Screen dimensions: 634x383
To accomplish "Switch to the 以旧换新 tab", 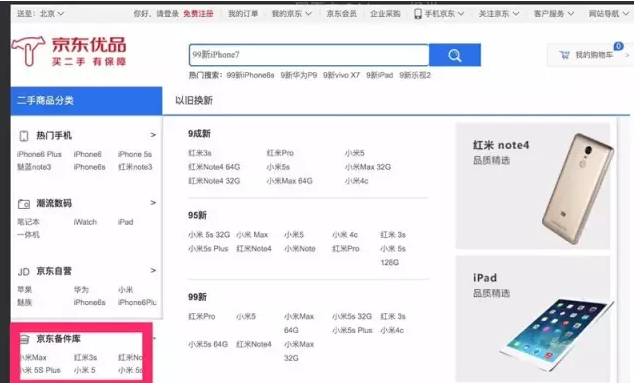I will tap(194, 100).
